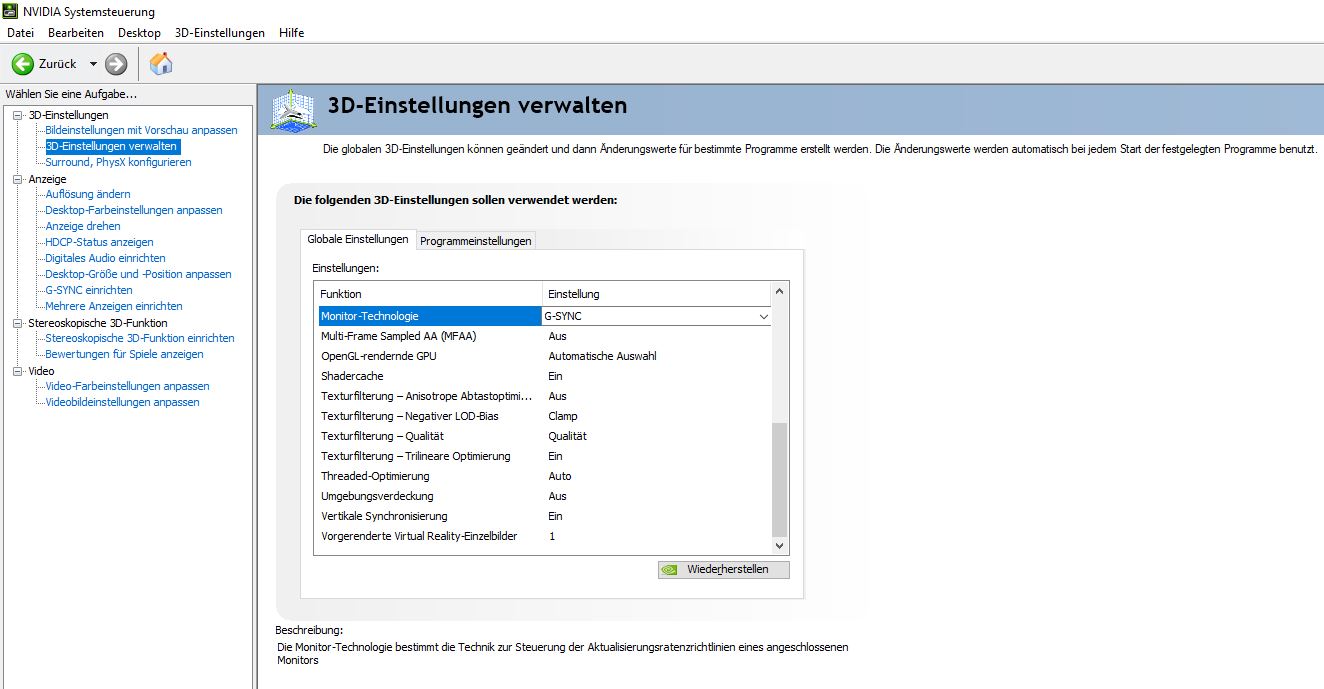Open Video-Farbeinstellungen anpassen
Viewport: 1324px width, 689px height.
(x=127, y=386)
